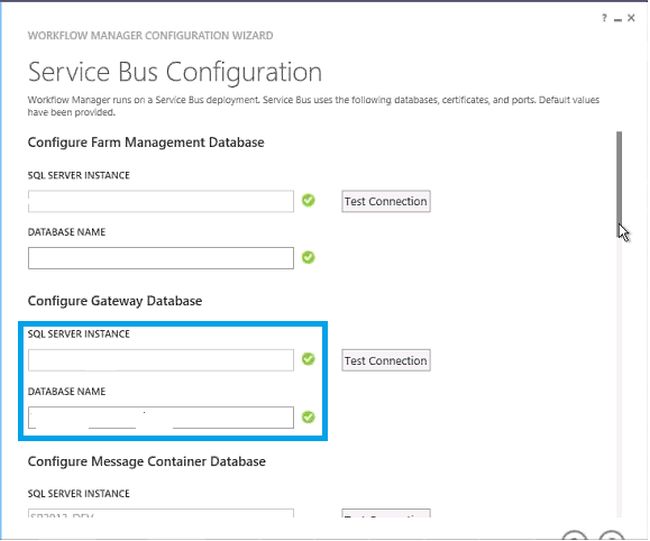Click the vertical scrollbar thumb

[x=620, y=180]
